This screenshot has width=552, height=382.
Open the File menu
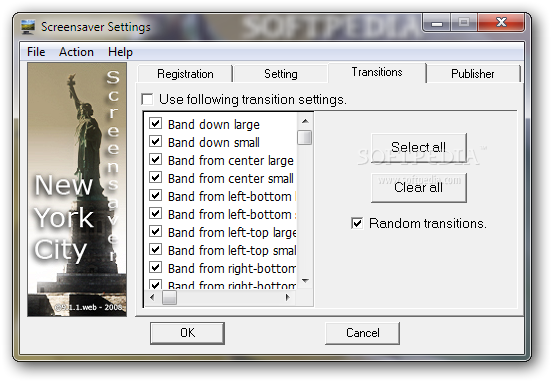click(x=36, y=52)
